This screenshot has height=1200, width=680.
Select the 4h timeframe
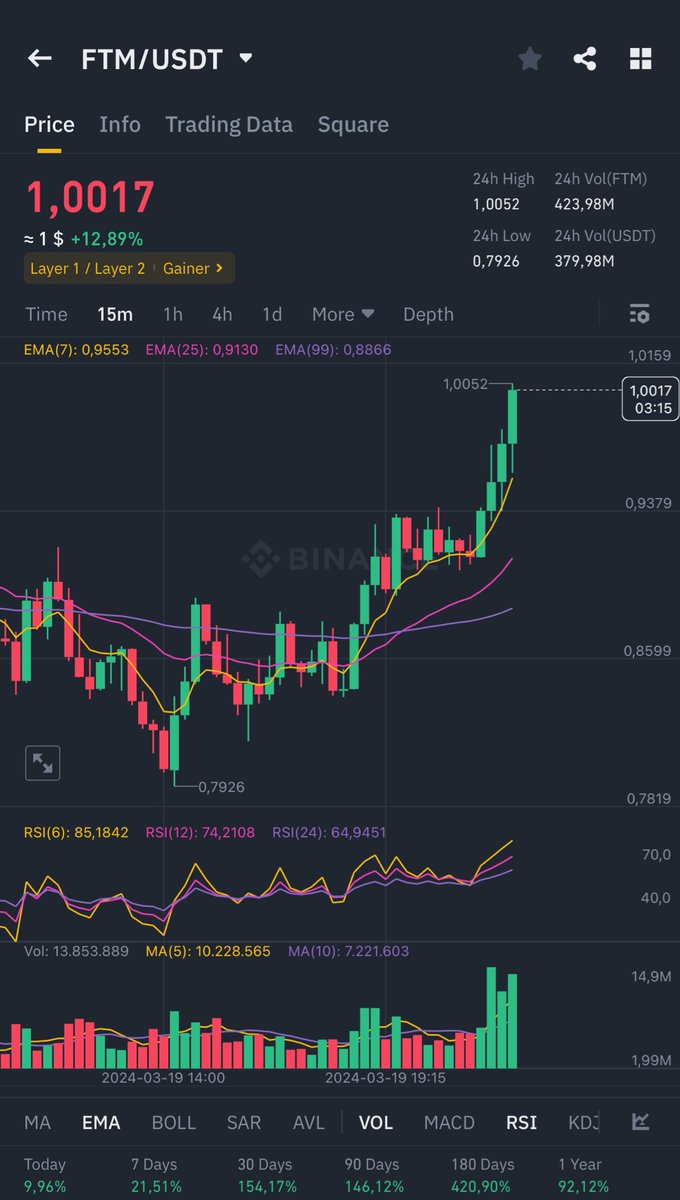[x=222, y=314]
